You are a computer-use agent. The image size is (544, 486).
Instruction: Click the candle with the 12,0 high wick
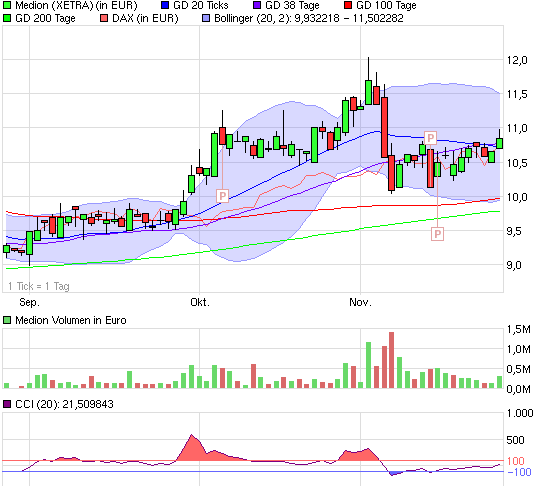coord(368,92)
